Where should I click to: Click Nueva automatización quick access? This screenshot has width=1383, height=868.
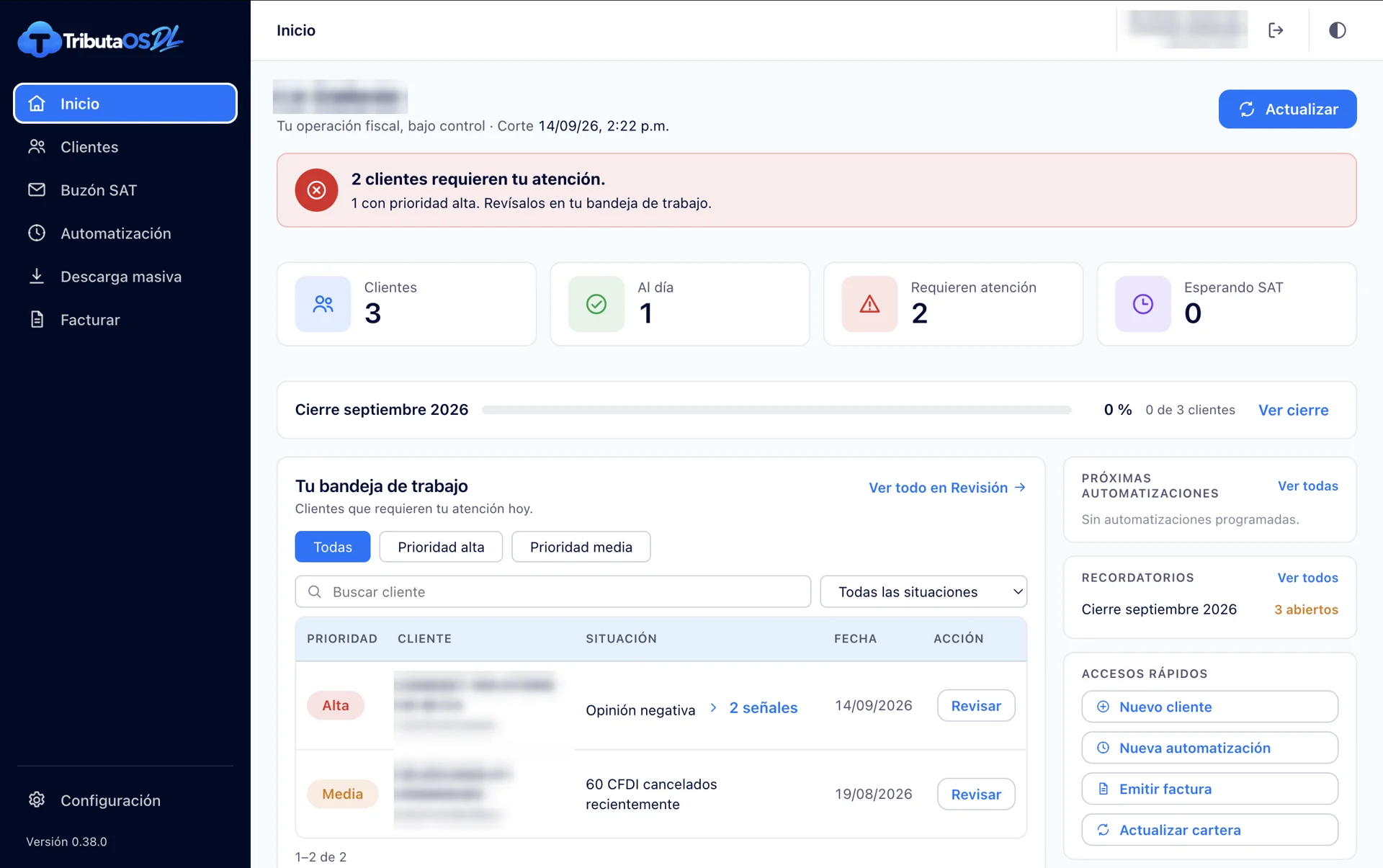[x=1210, y=748]
